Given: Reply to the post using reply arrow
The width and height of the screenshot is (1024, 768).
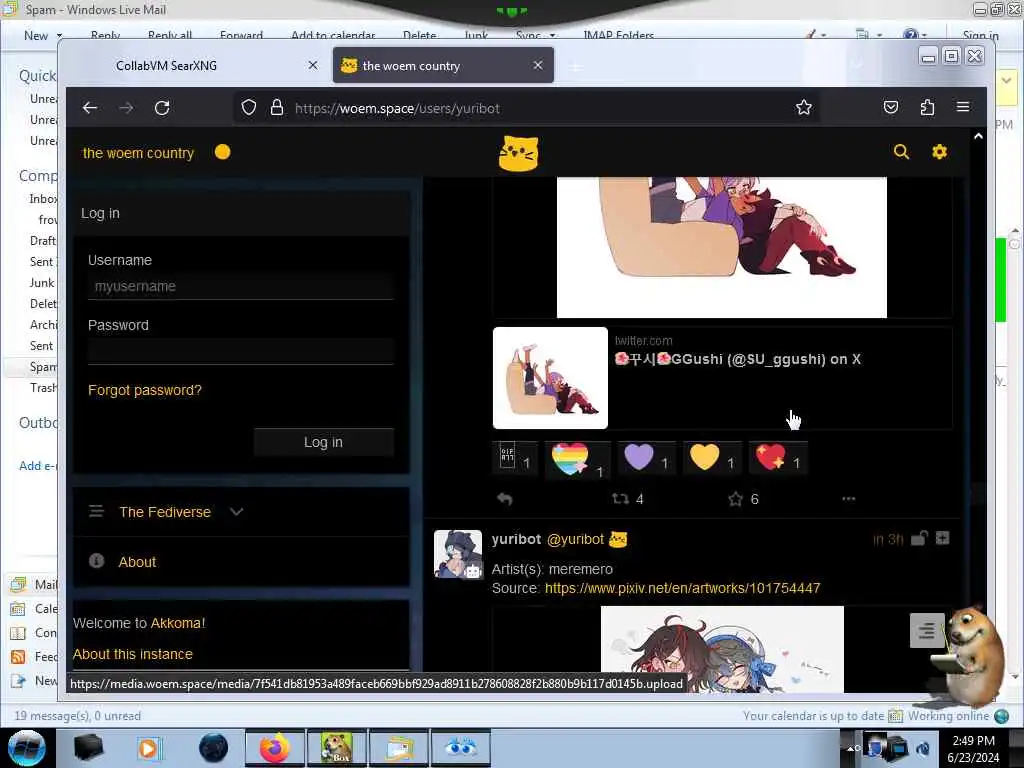Looking at the screenshot, I should pyautogui.click(x=505, y=499).
